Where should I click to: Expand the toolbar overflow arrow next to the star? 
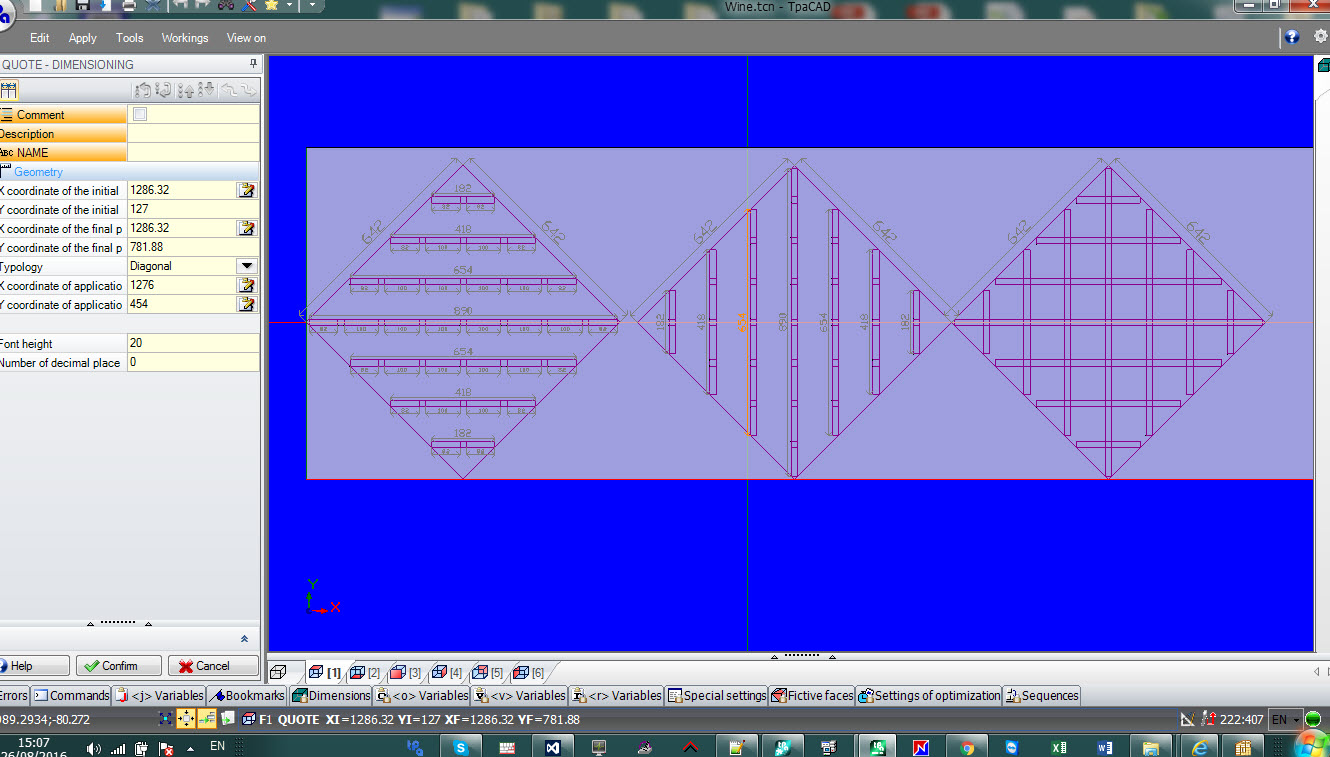point(290,5)
